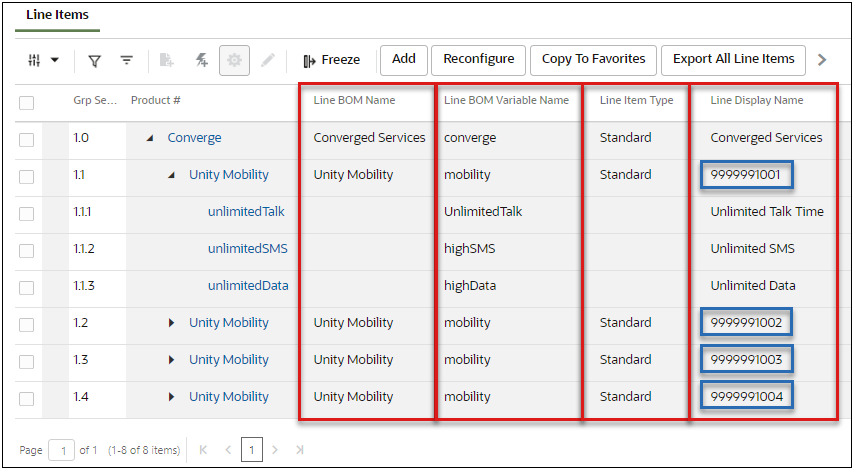Collapse the Converge tree row

(150, 138)
